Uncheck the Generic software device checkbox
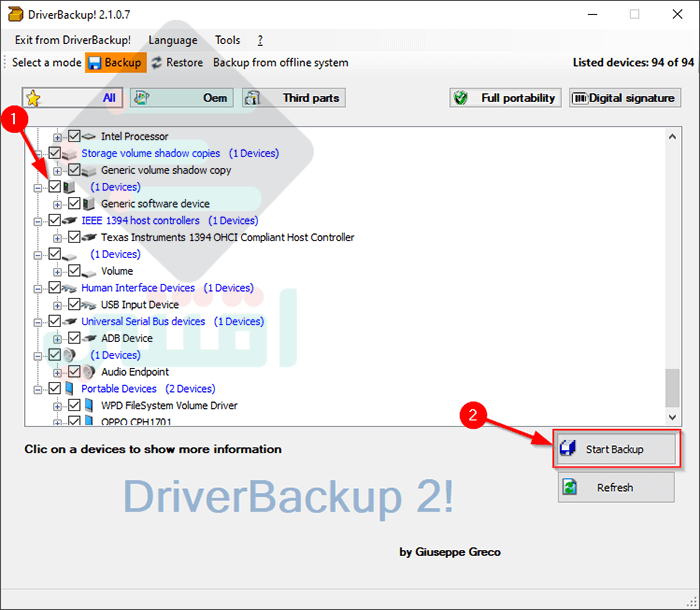The width and height of the screenshot is (700, 610). [74, 203]
